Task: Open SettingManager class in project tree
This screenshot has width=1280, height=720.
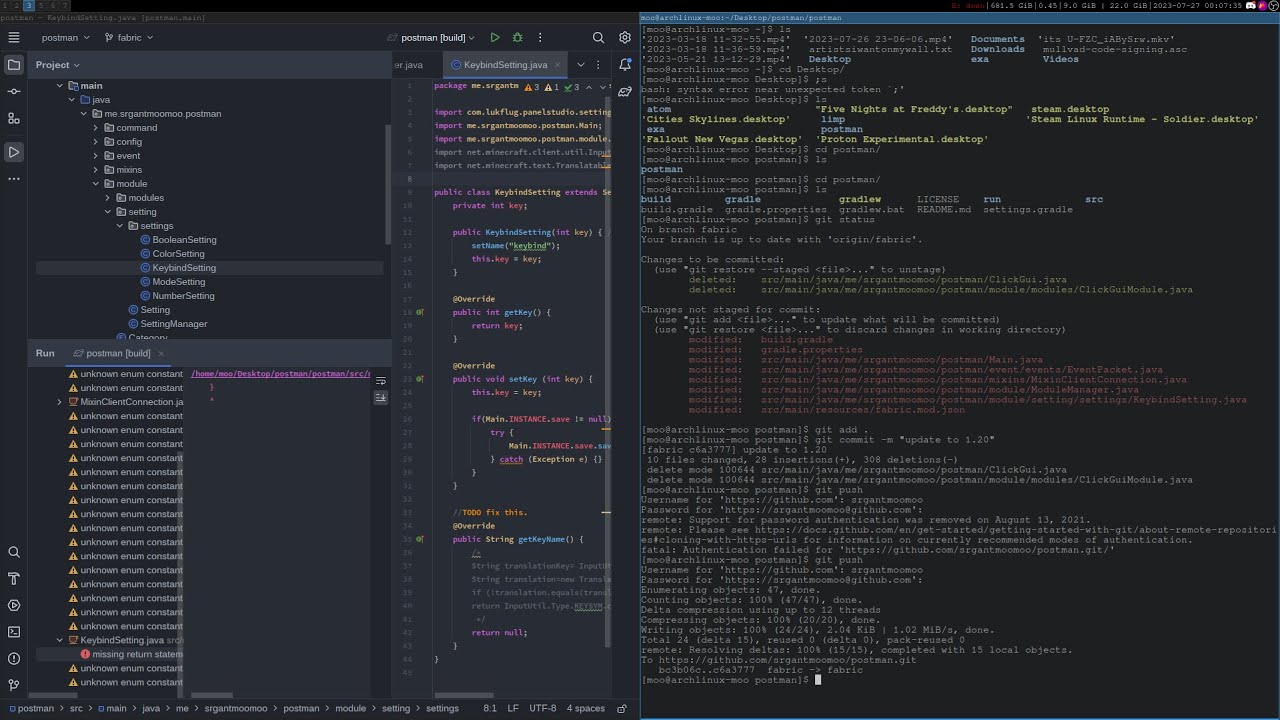Action: pos(173,324)
